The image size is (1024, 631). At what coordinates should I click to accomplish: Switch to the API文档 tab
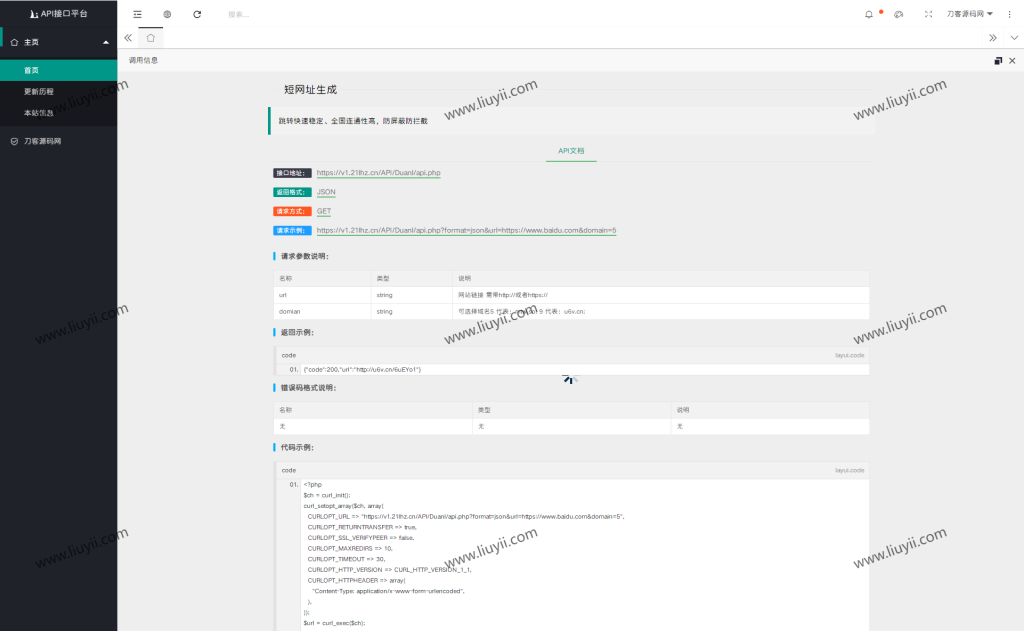click(x=571, y=151)
